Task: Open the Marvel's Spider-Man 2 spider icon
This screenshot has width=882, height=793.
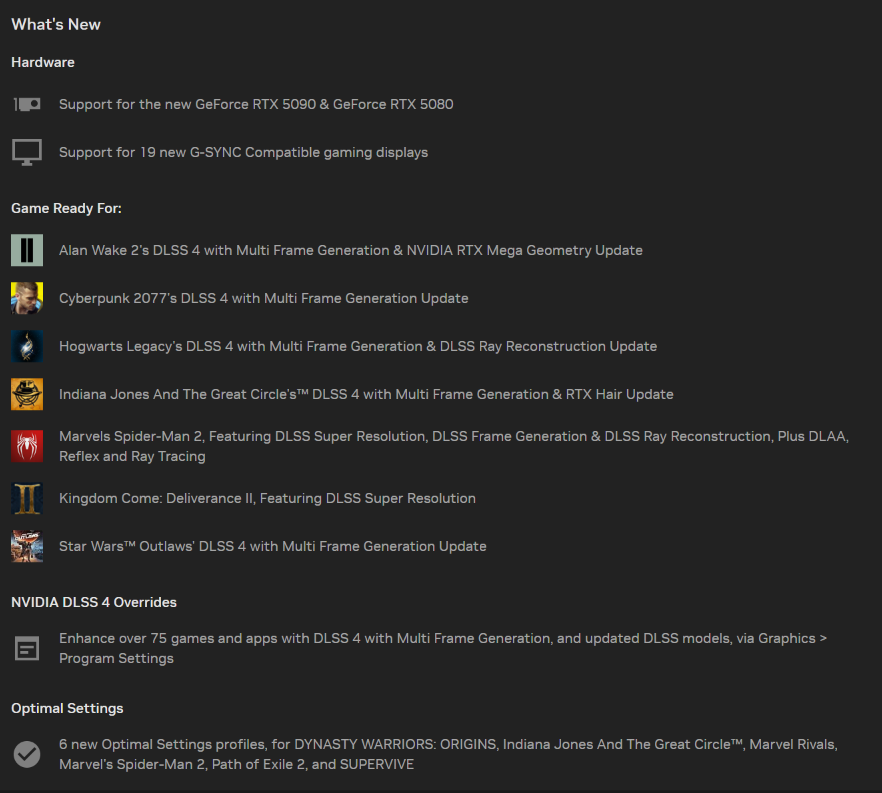Action: (27, 446)
